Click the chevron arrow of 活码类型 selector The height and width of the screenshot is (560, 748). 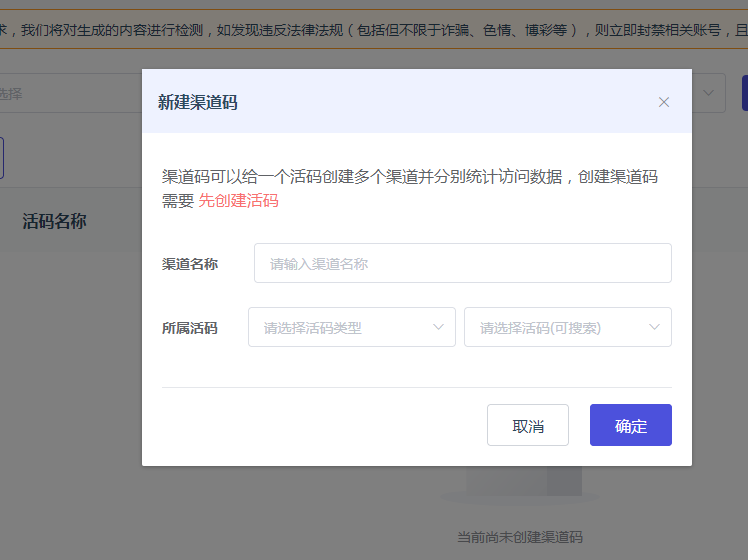[x=438, y=327]
